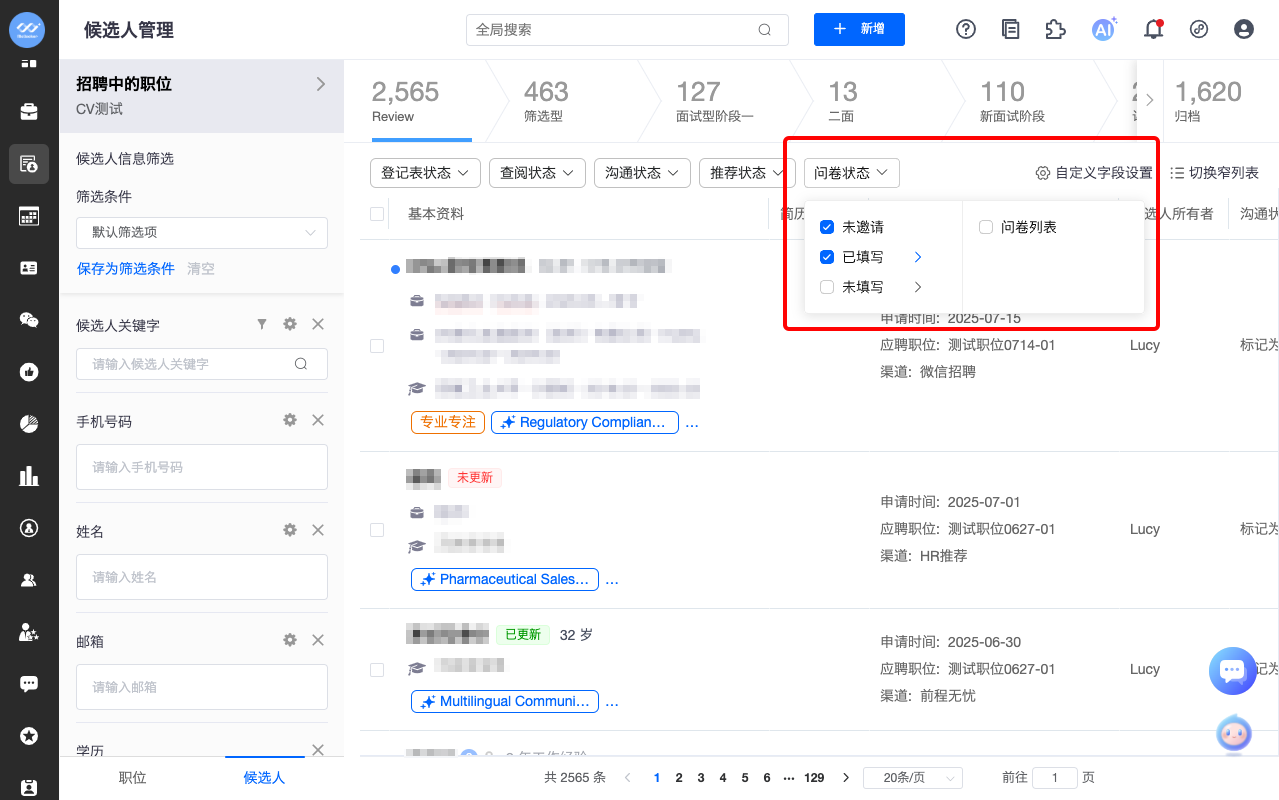This screenshot has height=800, width=1279.
Task: Expand the 未填写 submenu arrow
Action: coord(918,287)
